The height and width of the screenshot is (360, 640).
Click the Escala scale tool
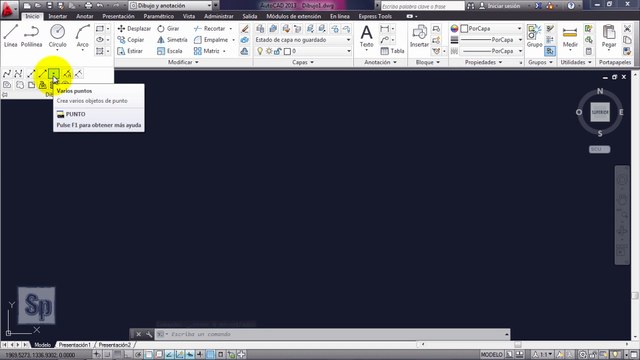(x=170, y=51)
